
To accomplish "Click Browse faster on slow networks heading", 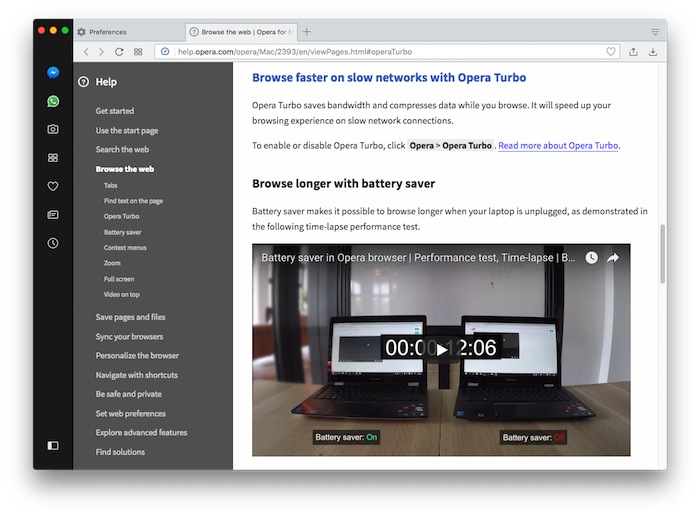I will tap(389, 78).
